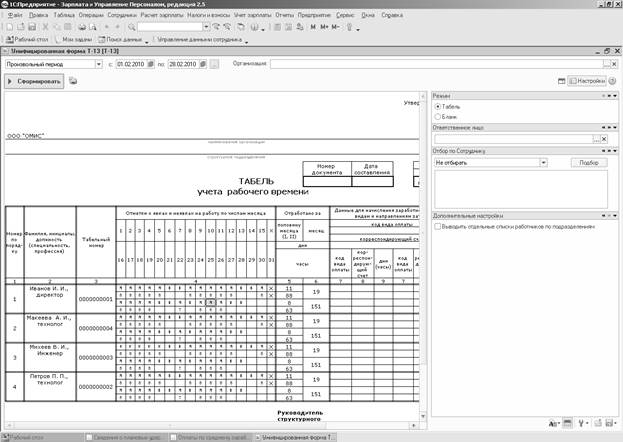Image resolution: width=623 pixels, height=442 pixels.
Task: Click the calendar icon in toolbar
Action: coord(288,27)
